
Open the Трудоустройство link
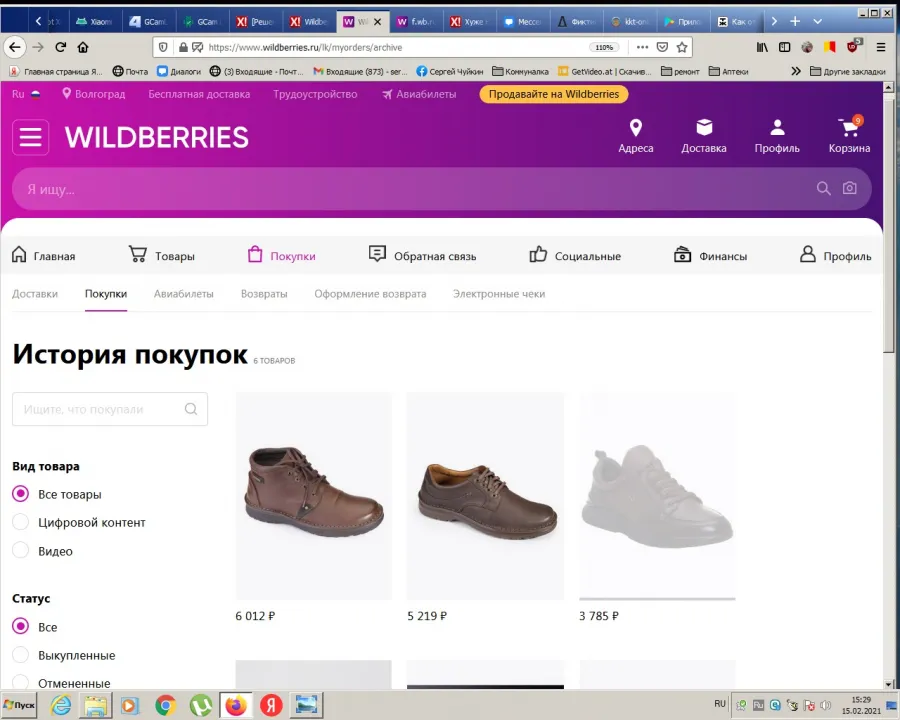(x=315, y=94)
